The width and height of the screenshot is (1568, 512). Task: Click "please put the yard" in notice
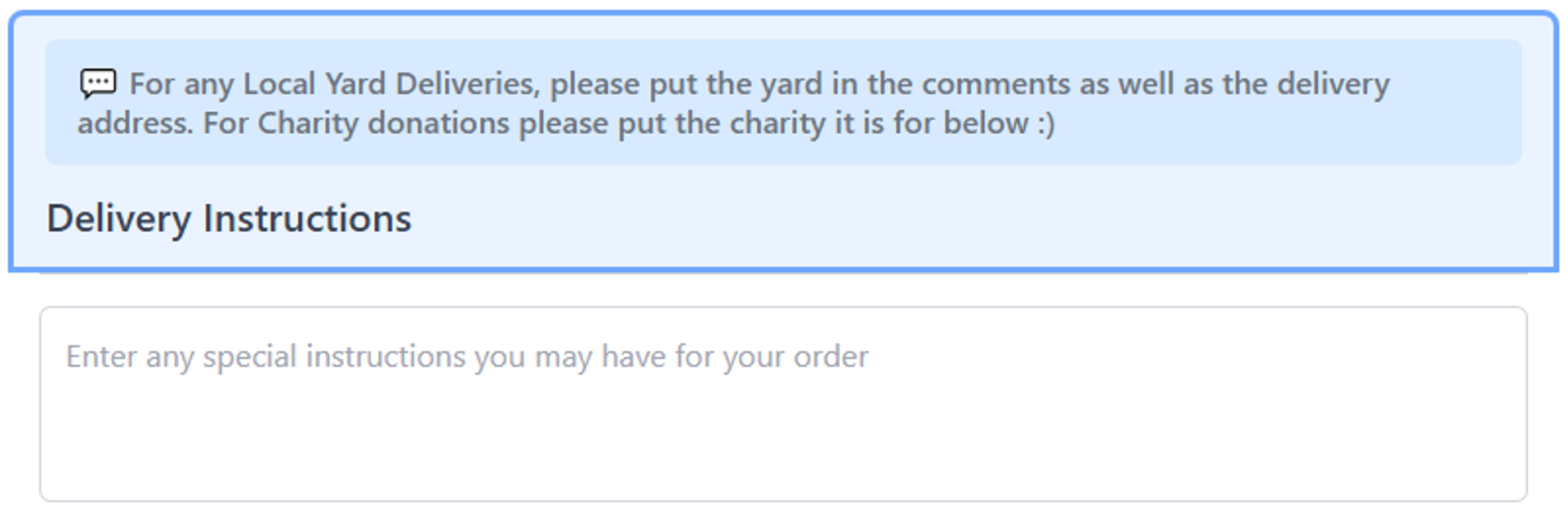pos(686,84)
